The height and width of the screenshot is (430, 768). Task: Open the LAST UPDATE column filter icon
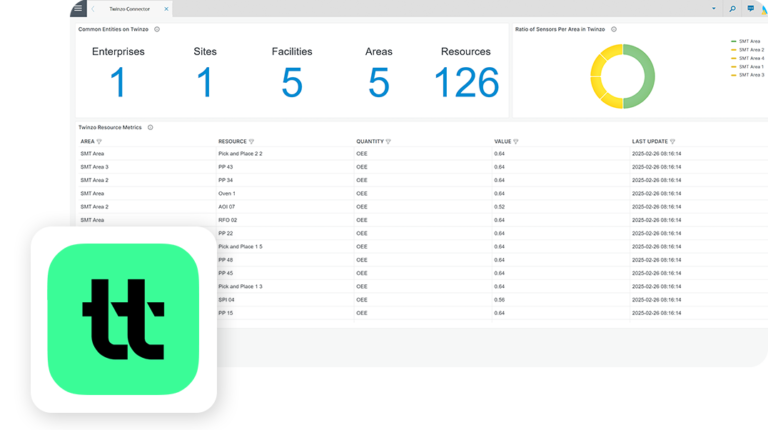pos(672,142)
